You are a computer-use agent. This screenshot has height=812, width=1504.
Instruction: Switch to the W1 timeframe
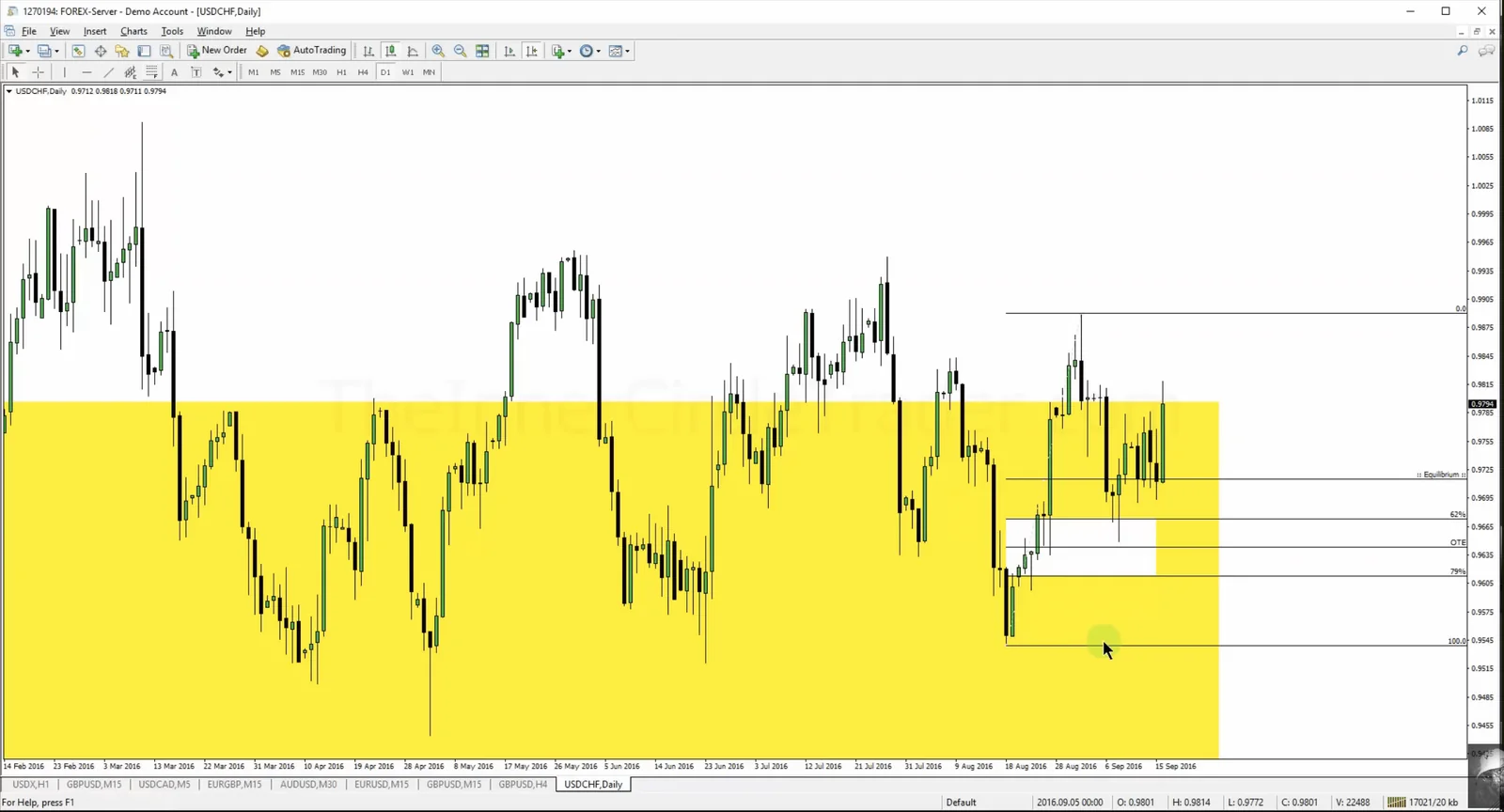(x=408, y=72)
